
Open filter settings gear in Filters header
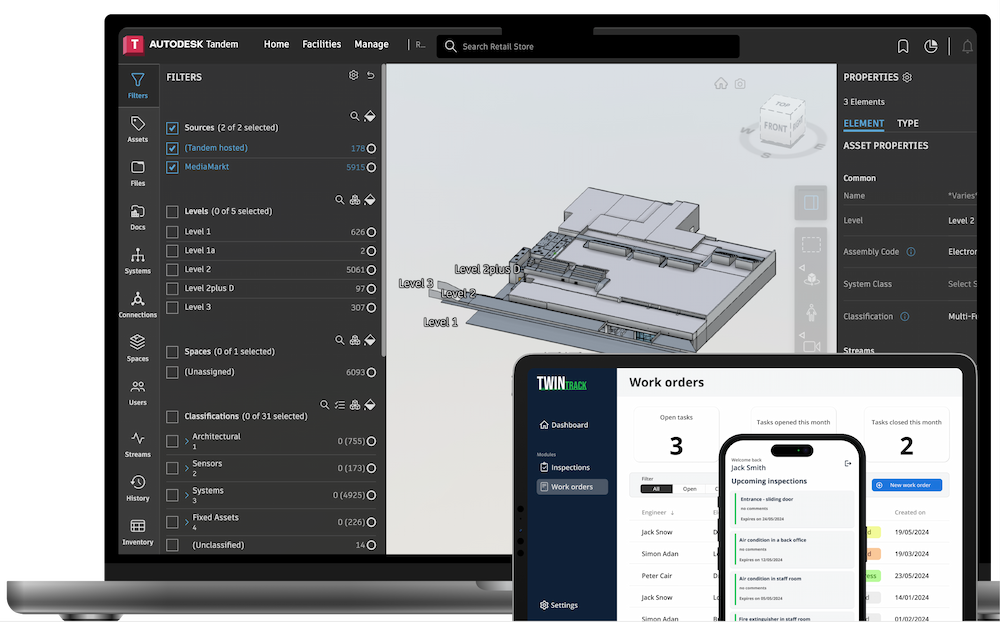click(353, 75)
